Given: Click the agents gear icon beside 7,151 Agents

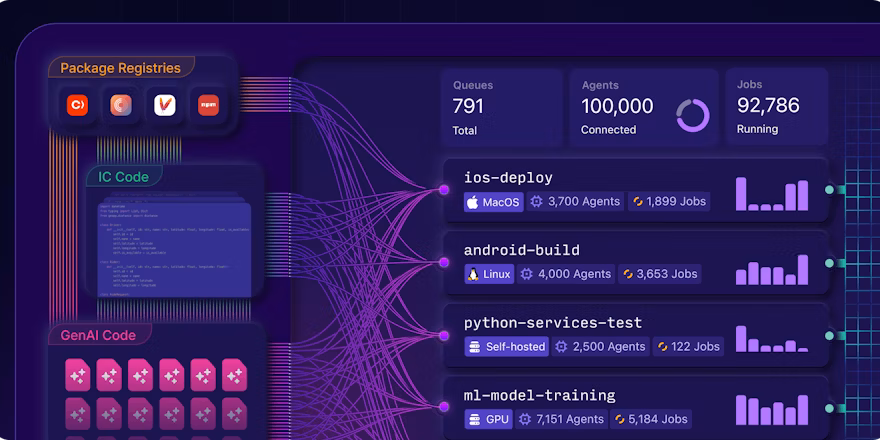Looking at the screenshot, I should 525,419.
